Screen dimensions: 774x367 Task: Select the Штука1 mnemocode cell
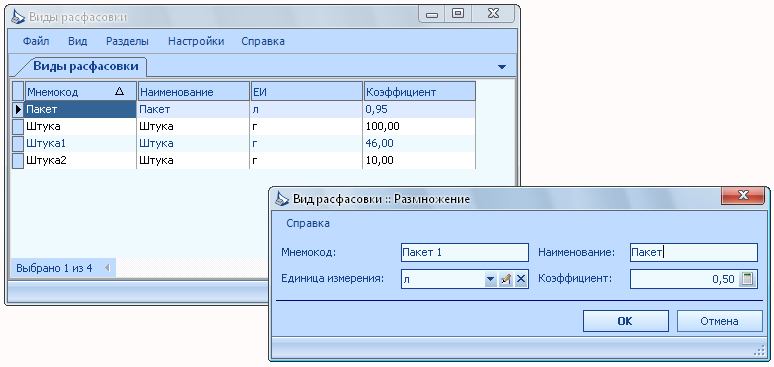click(80, 143)
